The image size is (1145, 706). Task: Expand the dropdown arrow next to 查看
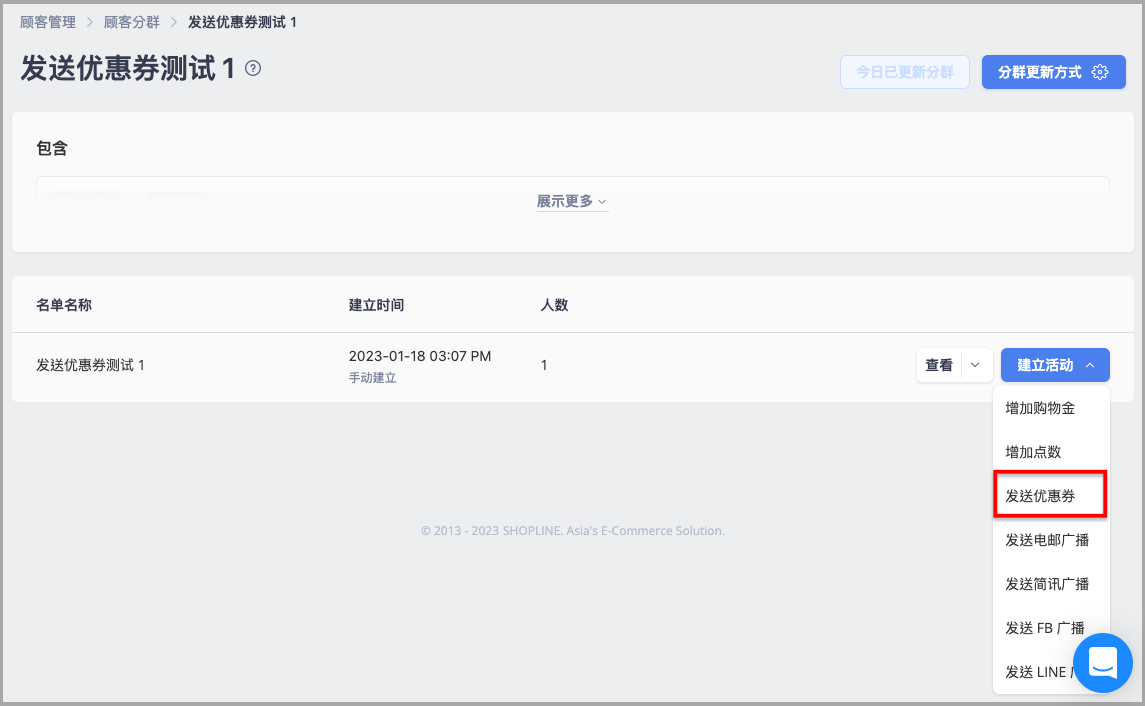pyautogui.click(x=976, y=365)
